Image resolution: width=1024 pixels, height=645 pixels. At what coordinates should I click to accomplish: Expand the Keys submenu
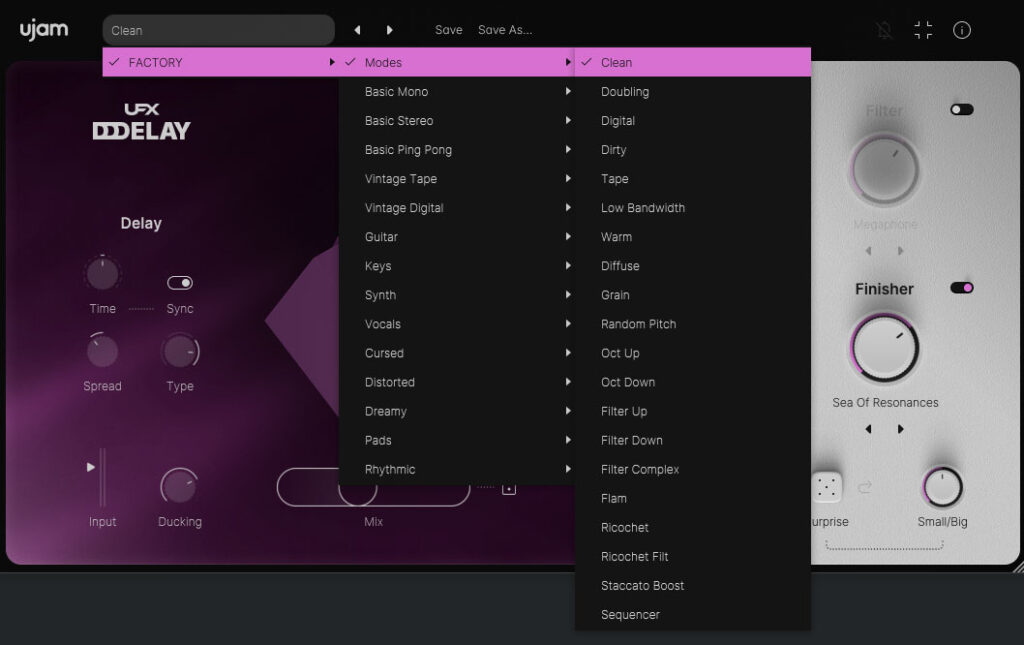(456, 266)
